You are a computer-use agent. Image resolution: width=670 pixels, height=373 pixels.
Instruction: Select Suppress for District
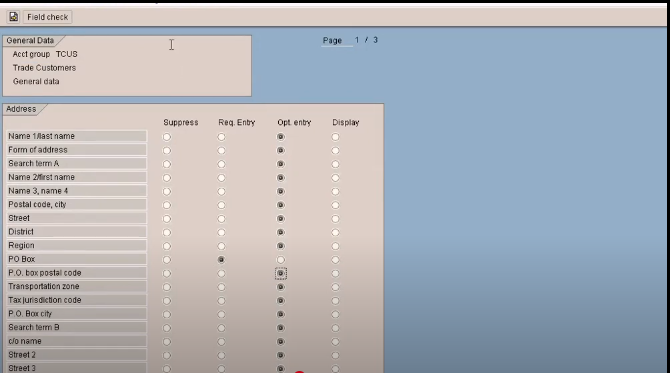[x=167, y=232]
